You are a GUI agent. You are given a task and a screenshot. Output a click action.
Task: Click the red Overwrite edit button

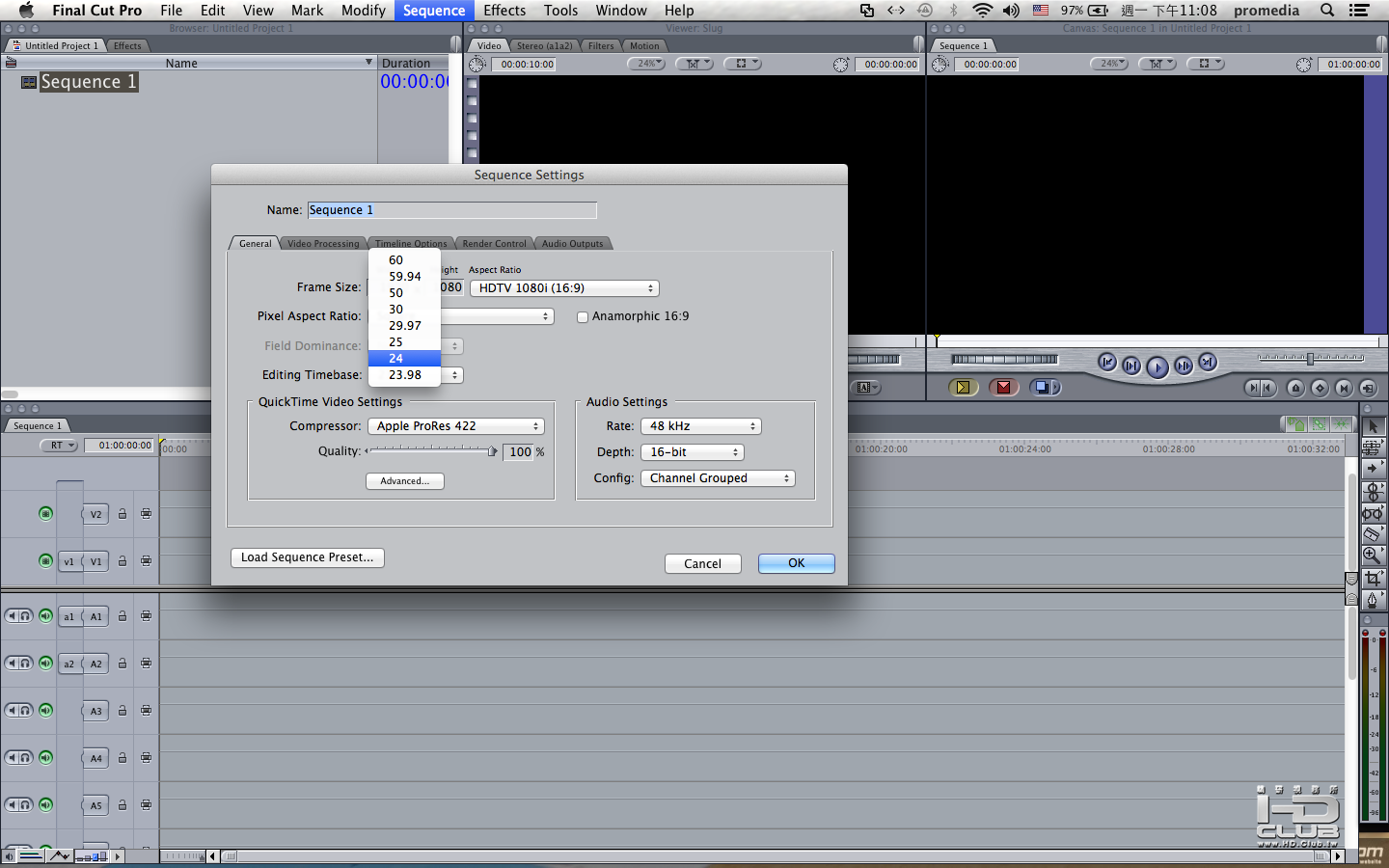pos(1003,388)
